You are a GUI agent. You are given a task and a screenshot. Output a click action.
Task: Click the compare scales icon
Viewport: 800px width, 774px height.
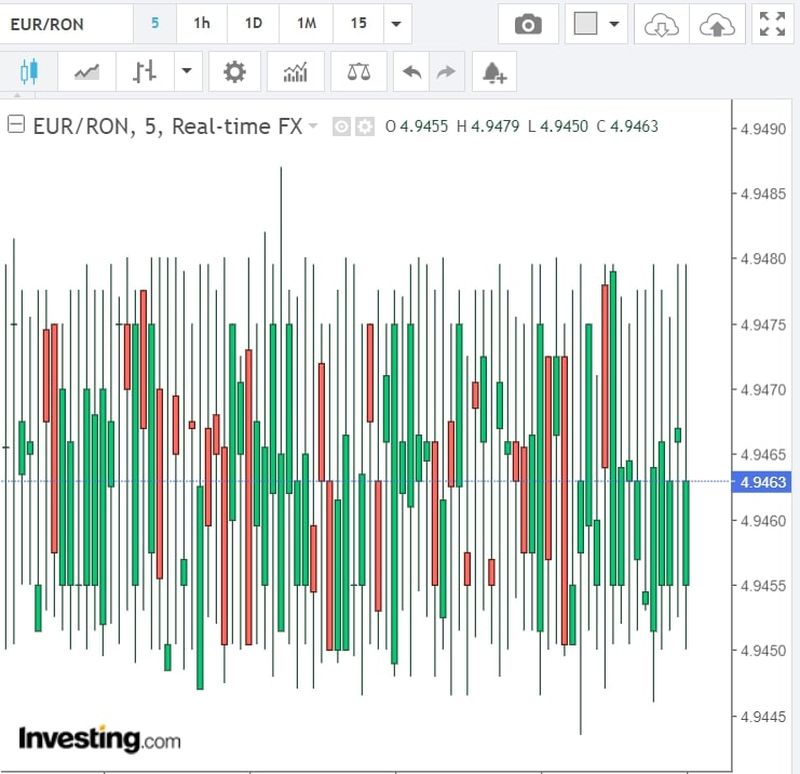[357, 72]
